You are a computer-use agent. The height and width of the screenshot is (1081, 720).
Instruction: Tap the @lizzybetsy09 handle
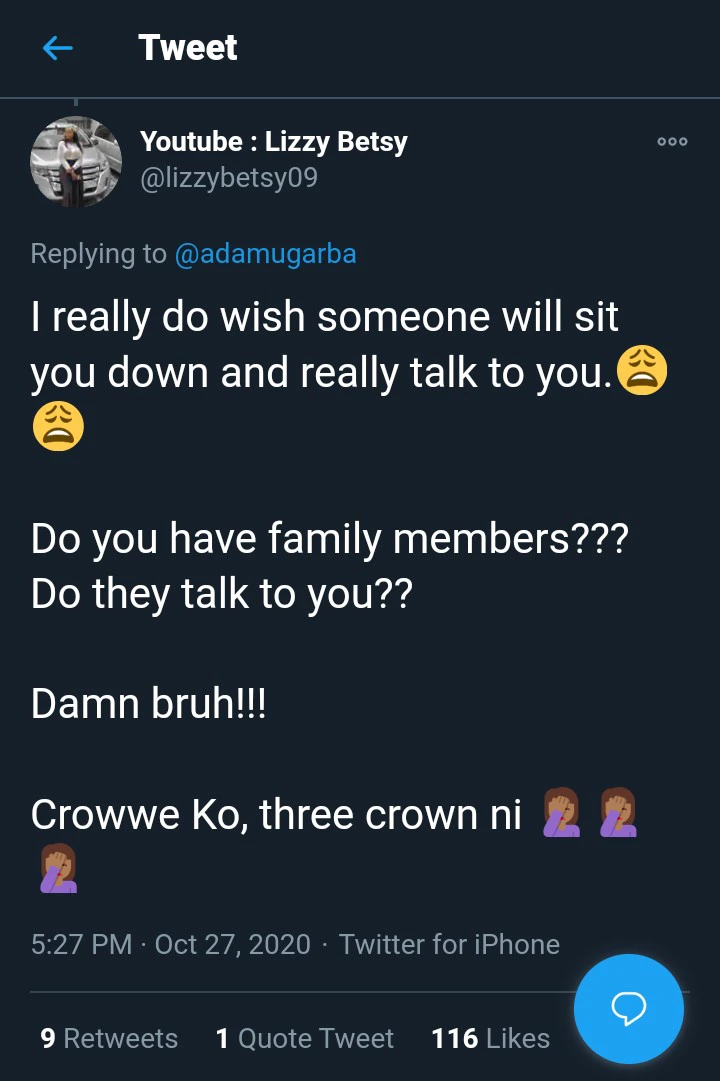(229, 177)
